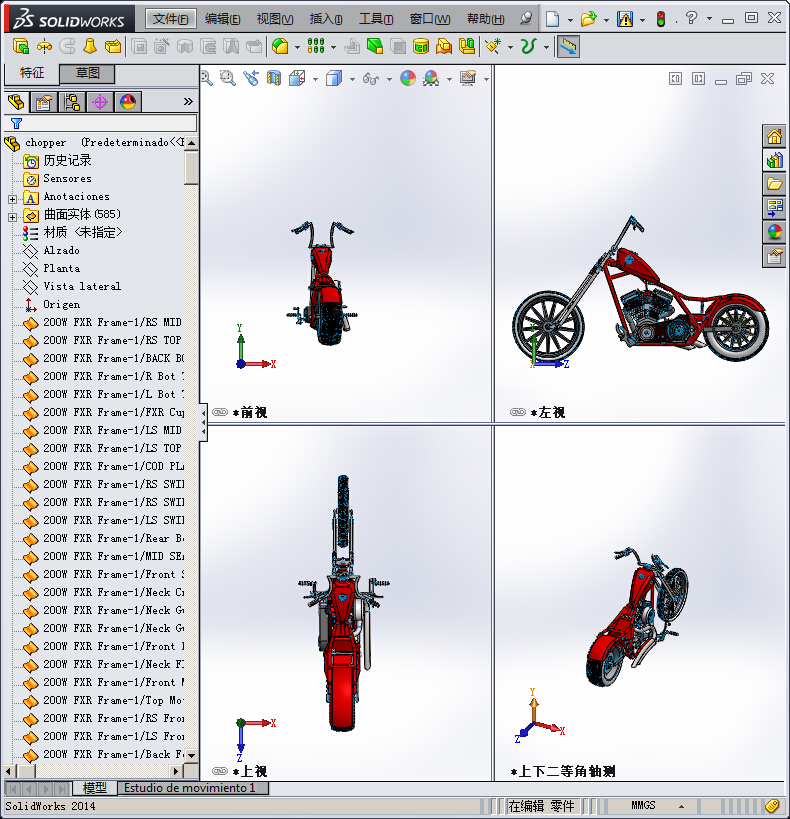Click the Help question mark icon
This screenshot has width=790, height=819.
tap(691, 18)
